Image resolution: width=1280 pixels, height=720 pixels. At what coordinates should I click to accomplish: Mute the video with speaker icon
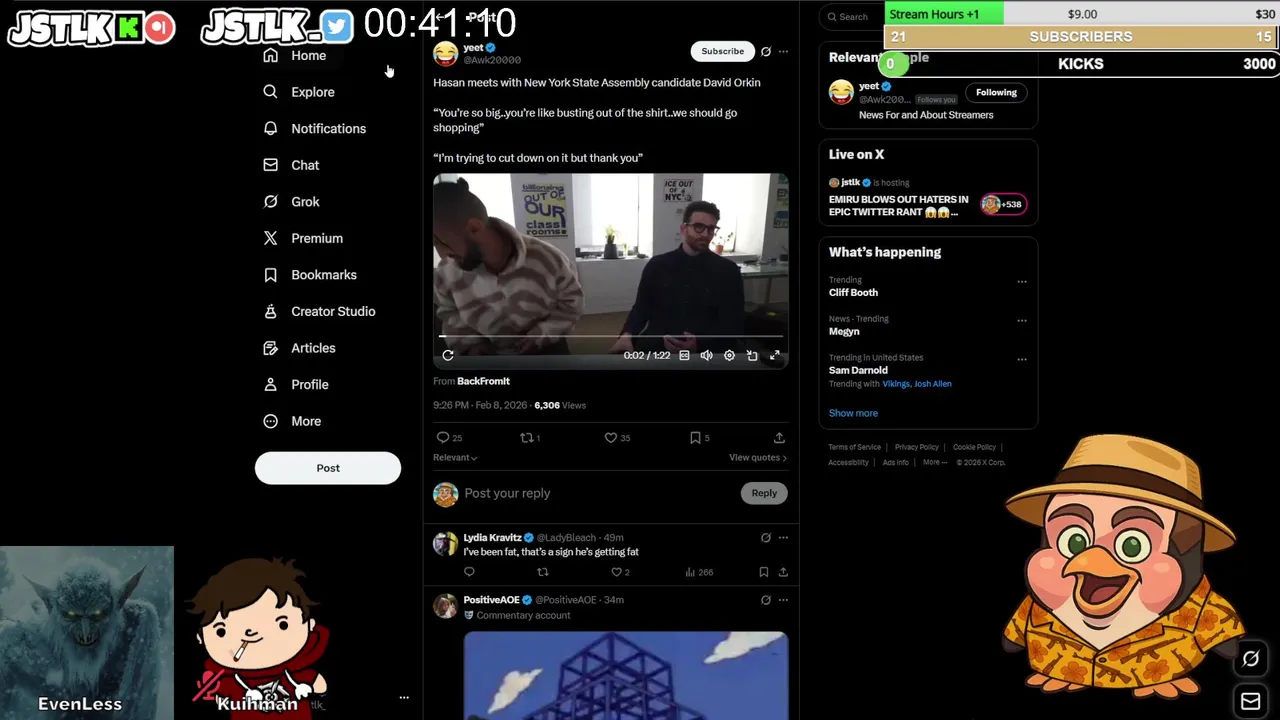pyautogui.click(x=706, y=355)
